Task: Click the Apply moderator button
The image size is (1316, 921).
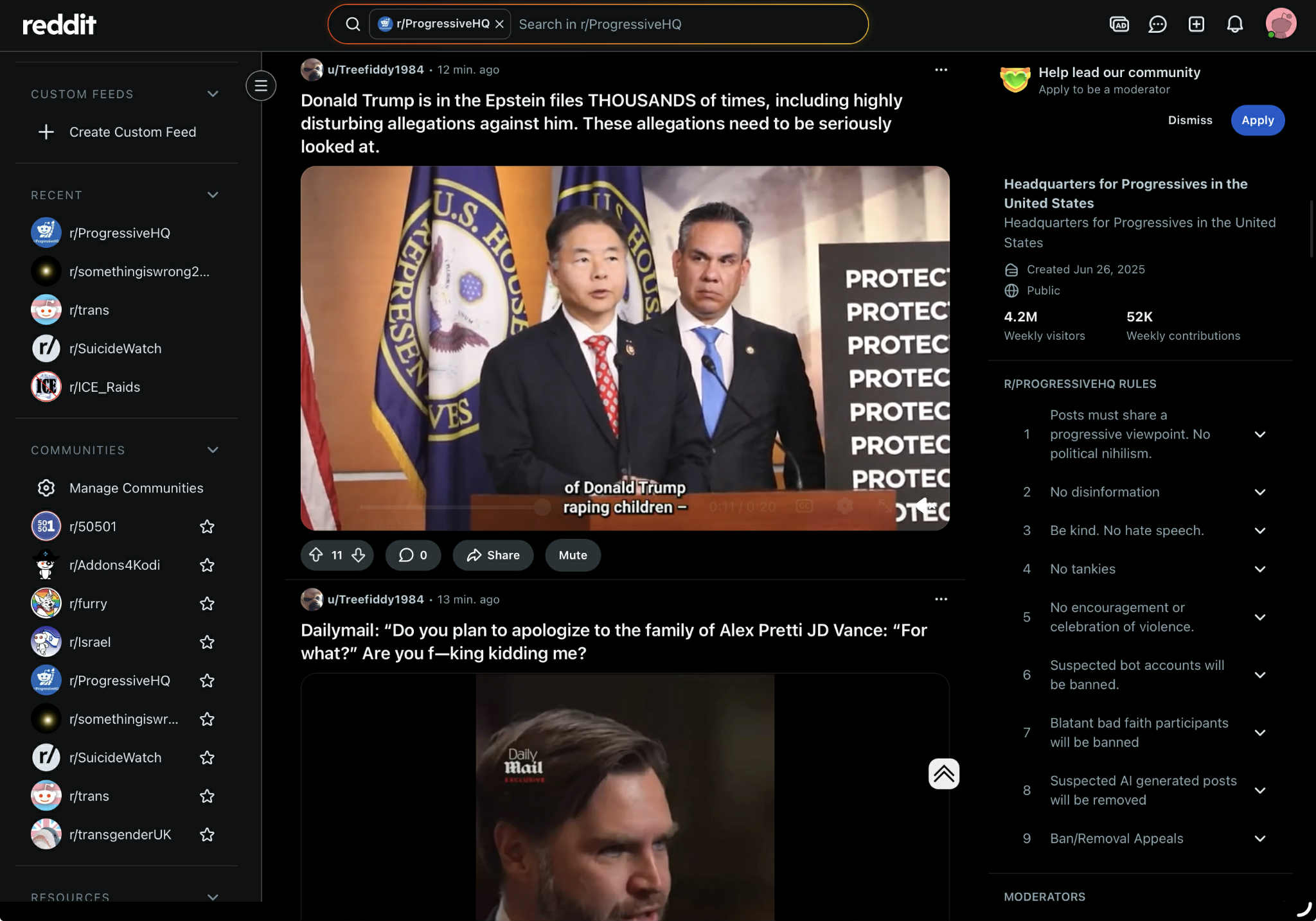Action: pos(1257,120)
